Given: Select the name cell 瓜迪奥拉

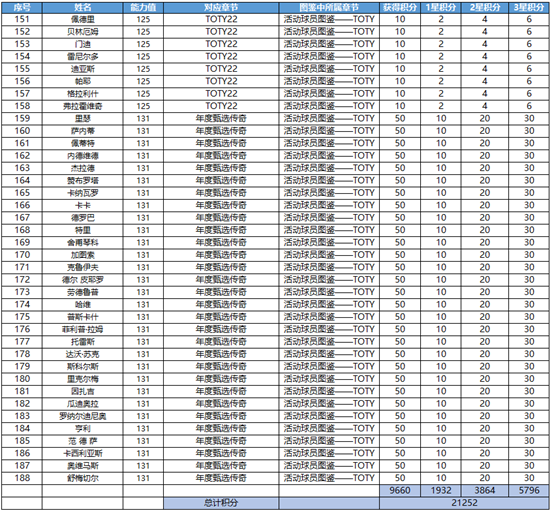Looking at the screenshot, I should click(x=83, y=403).
